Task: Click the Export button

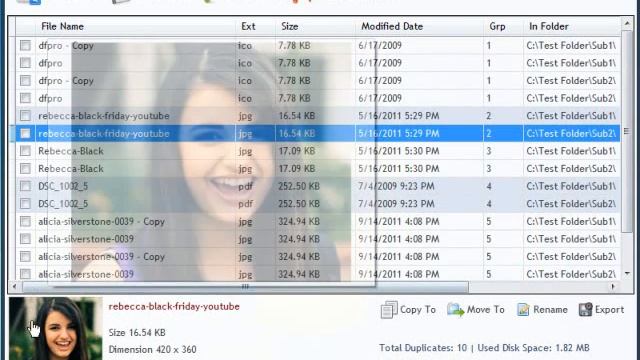Action: click(601, 310)
